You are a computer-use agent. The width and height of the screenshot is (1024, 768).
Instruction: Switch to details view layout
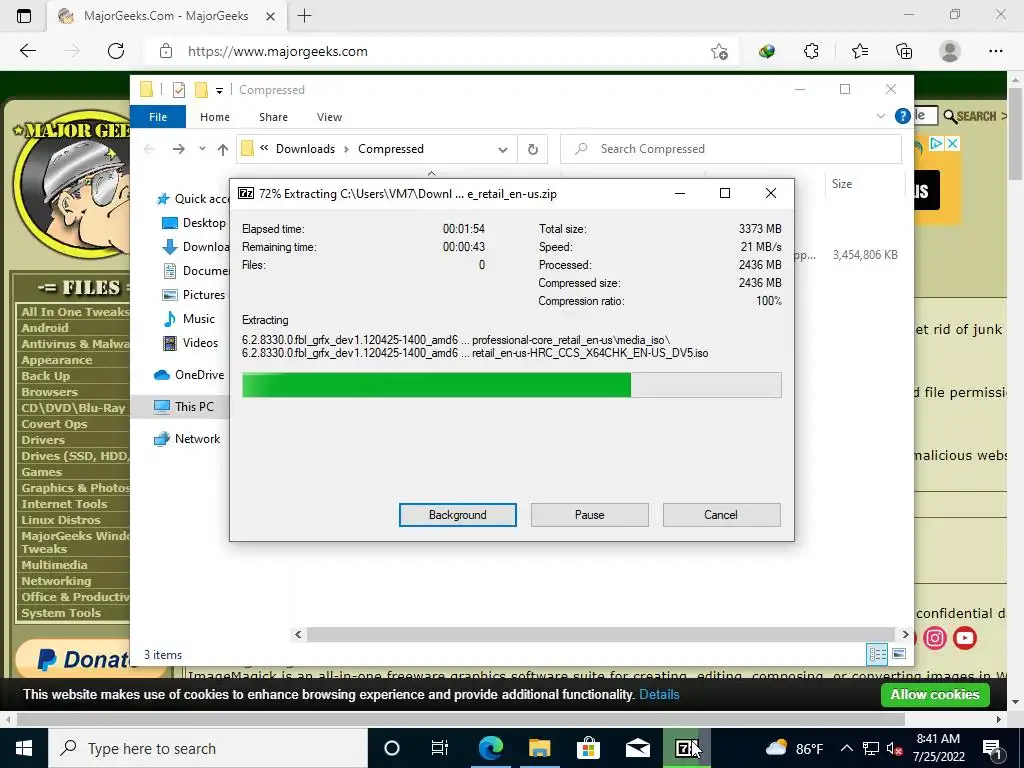point(877,654)
